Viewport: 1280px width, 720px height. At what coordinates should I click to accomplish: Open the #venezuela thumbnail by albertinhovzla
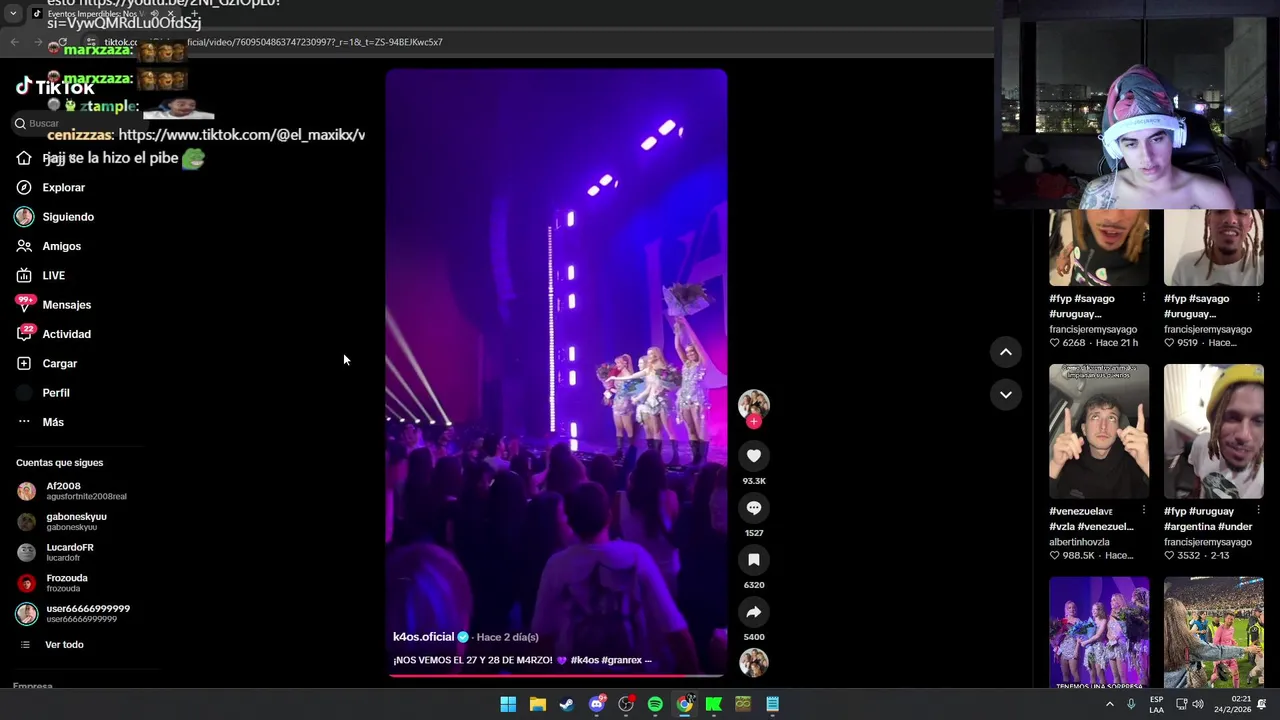click(1099, 431)
